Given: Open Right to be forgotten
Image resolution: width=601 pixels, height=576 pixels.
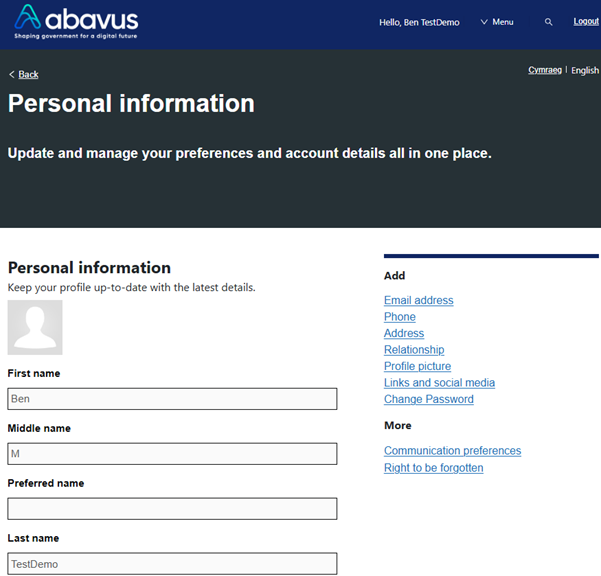Looking at the screenshot, I should [x=434, y=468].
